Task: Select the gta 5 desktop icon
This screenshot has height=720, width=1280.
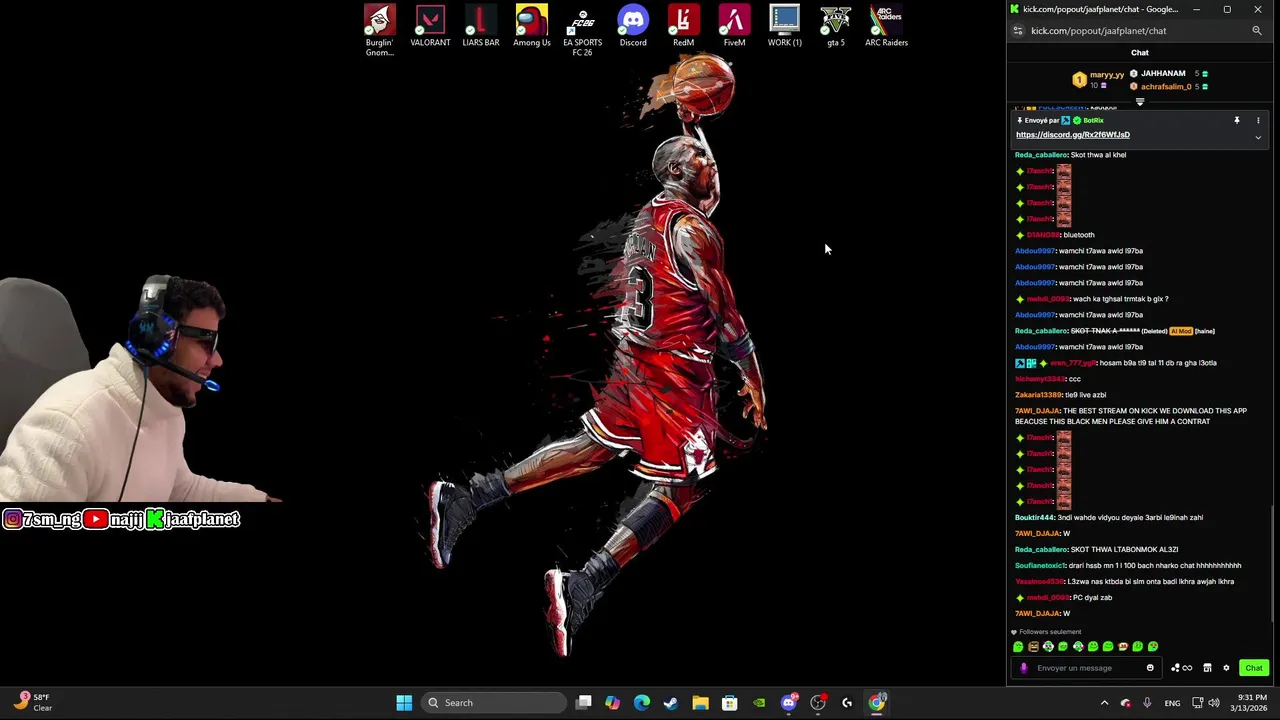Action: pos(836,26)
